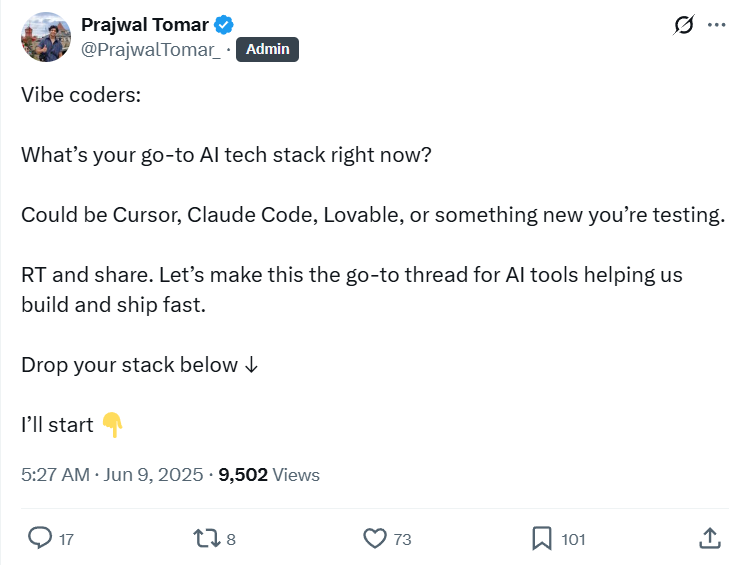Open the @PrajwalTomar_ handle link

150,48
